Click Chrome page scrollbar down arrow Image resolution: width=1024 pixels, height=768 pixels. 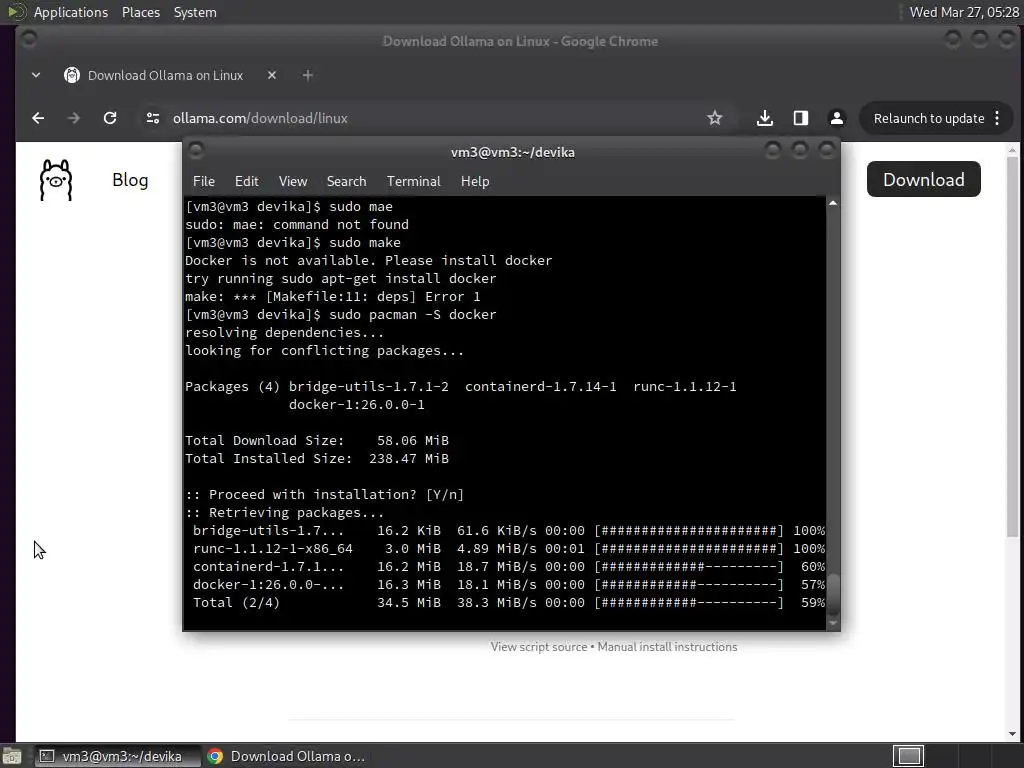1012,735
